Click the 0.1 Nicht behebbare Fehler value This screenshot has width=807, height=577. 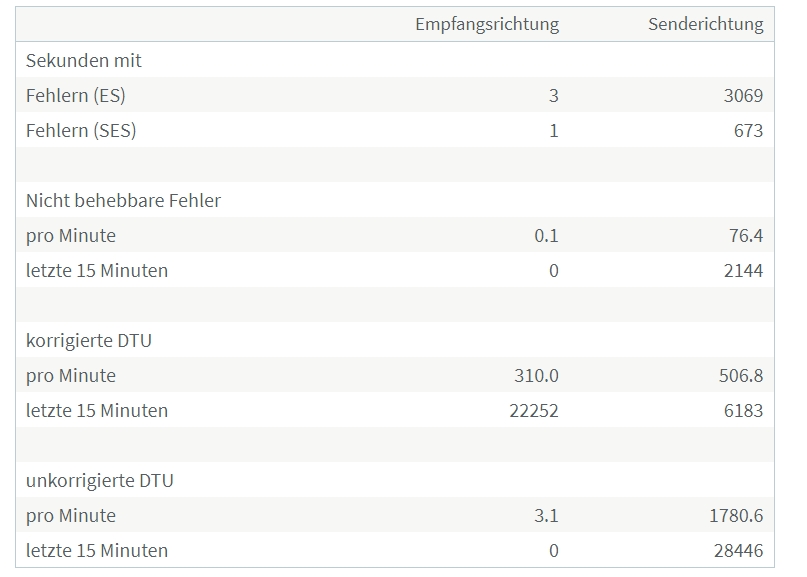coord(546,235)
